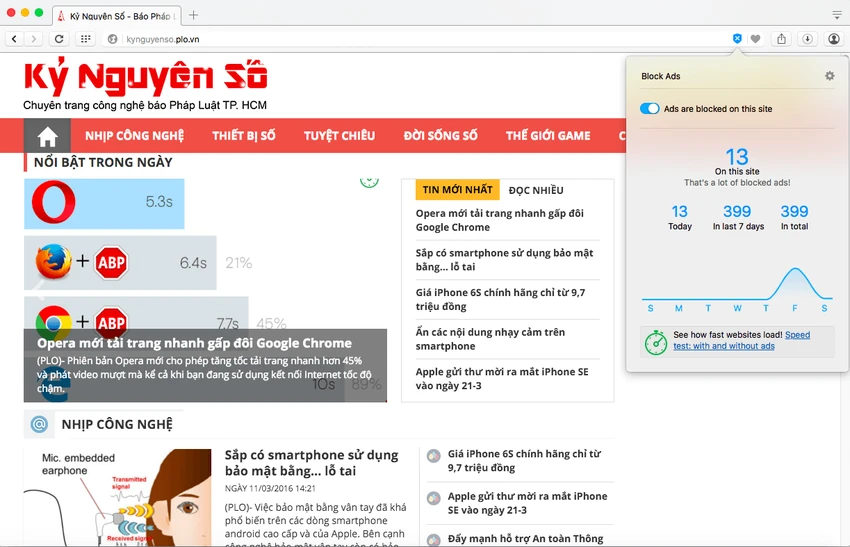Viewport: 850px width, 547px height.
Task: Click the previous slide arrow on featured image
Action: pyautogui.click(x=39, y=289)
